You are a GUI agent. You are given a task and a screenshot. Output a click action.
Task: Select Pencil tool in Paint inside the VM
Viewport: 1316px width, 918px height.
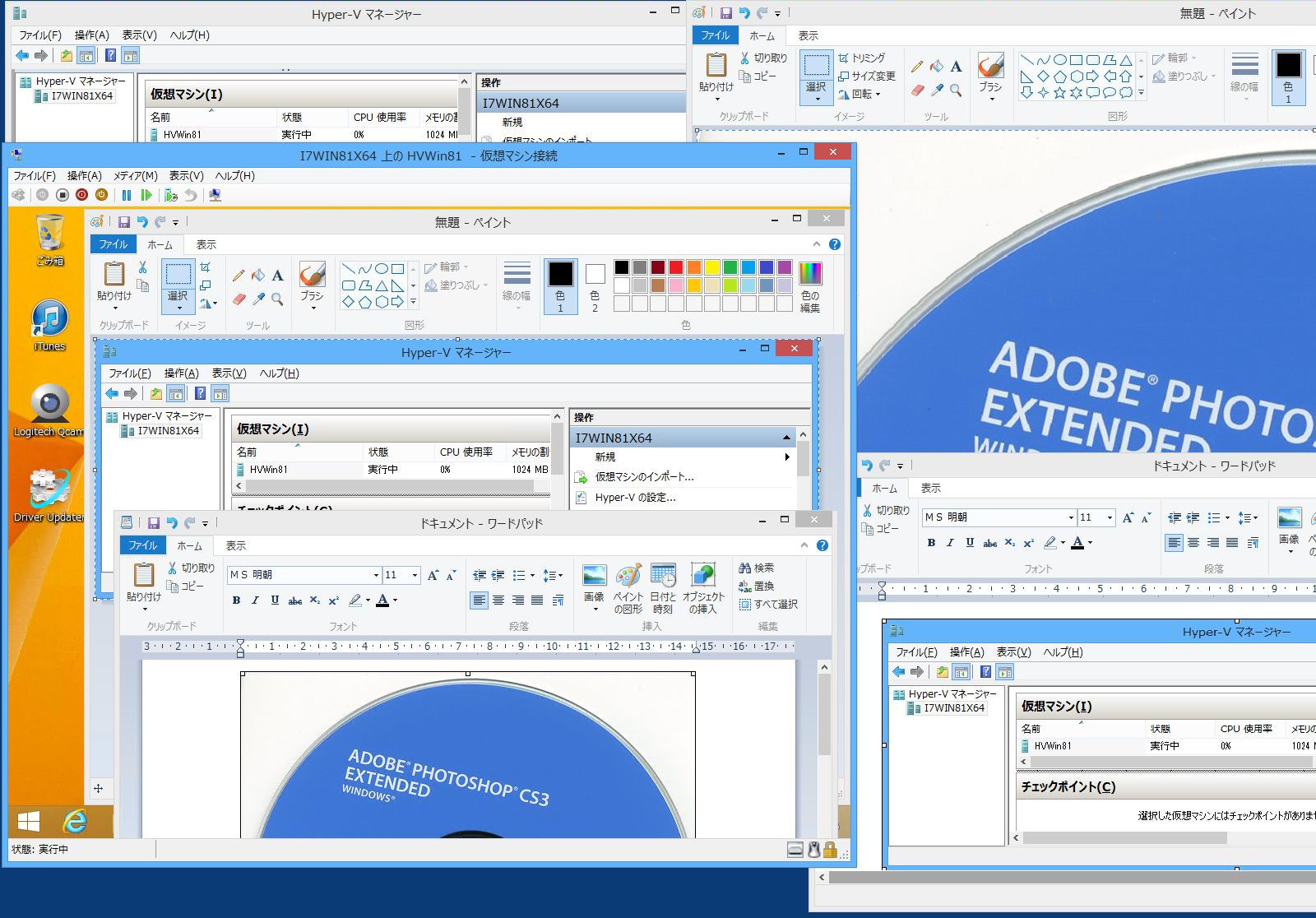pyautogui.click(x=239, y=276)
